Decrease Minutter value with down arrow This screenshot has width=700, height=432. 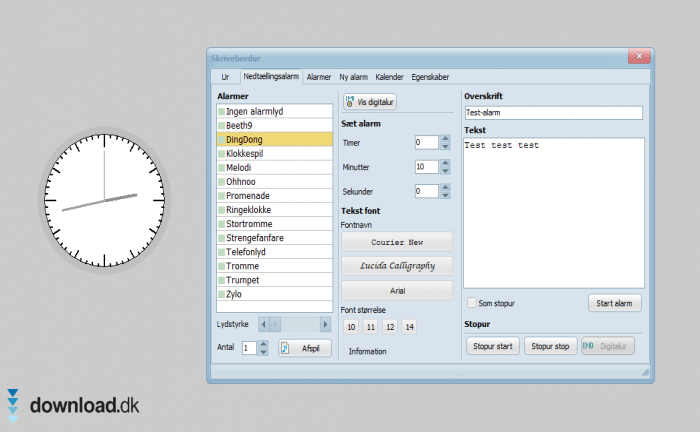click(x=444, y=171)
